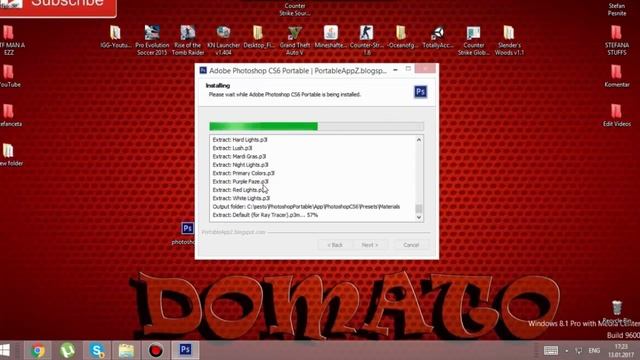Open the -Oceanofg... folder icon

point(402,37)
